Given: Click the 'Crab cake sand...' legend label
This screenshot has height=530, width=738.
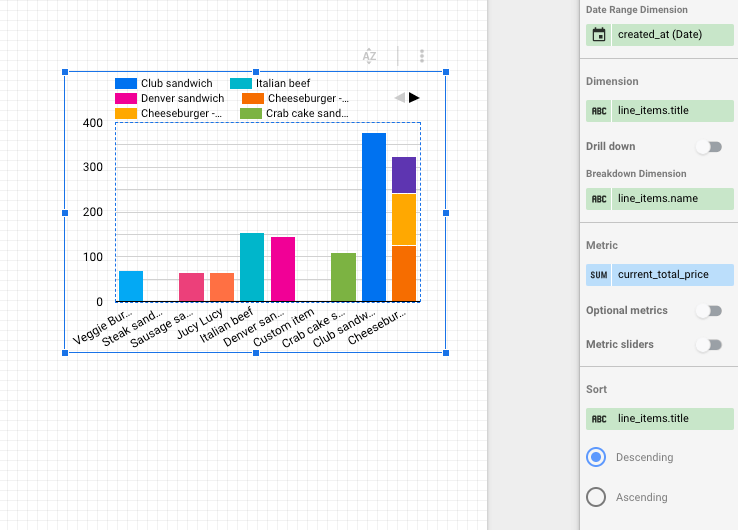Looking at the screenshot, I should [307, 114].
